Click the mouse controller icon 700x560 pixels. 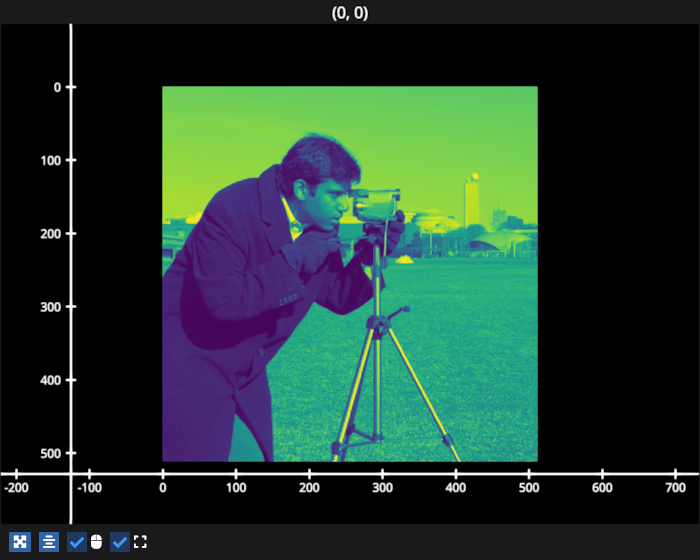pos(96,542)
